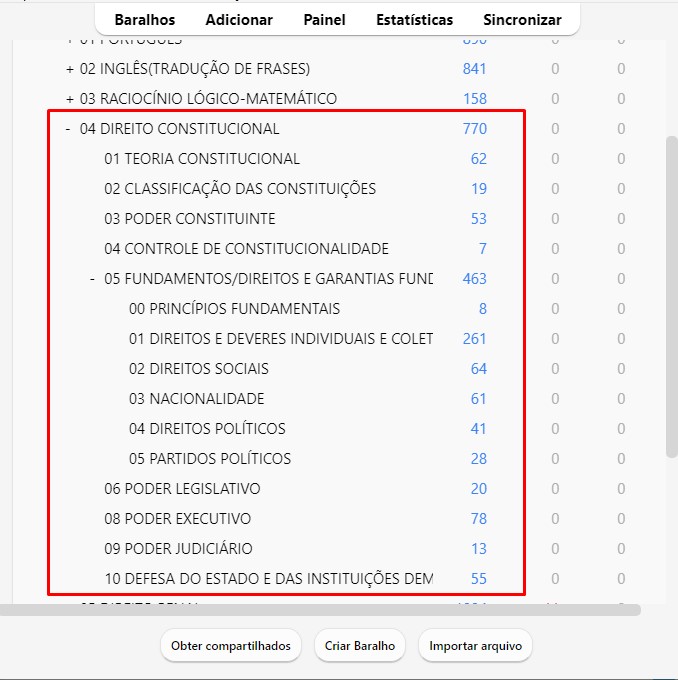678x680 pixels.
Task: Click Sincronizar in the top bar
Action: coord(522,20)
